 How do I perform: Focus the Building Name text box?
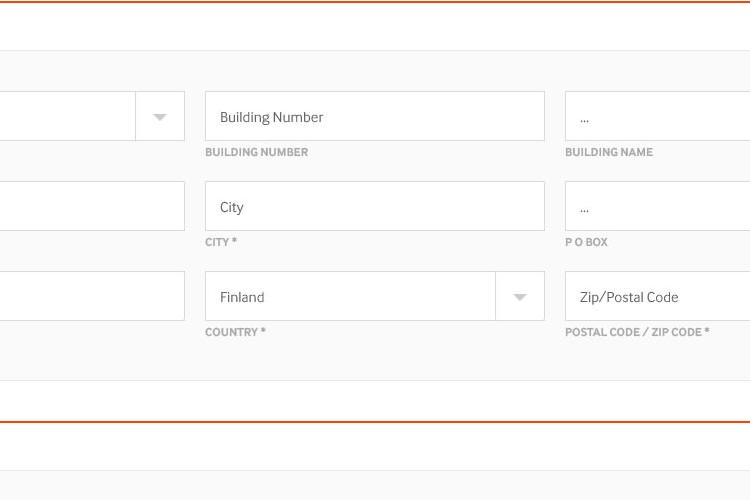click(658, 117)
